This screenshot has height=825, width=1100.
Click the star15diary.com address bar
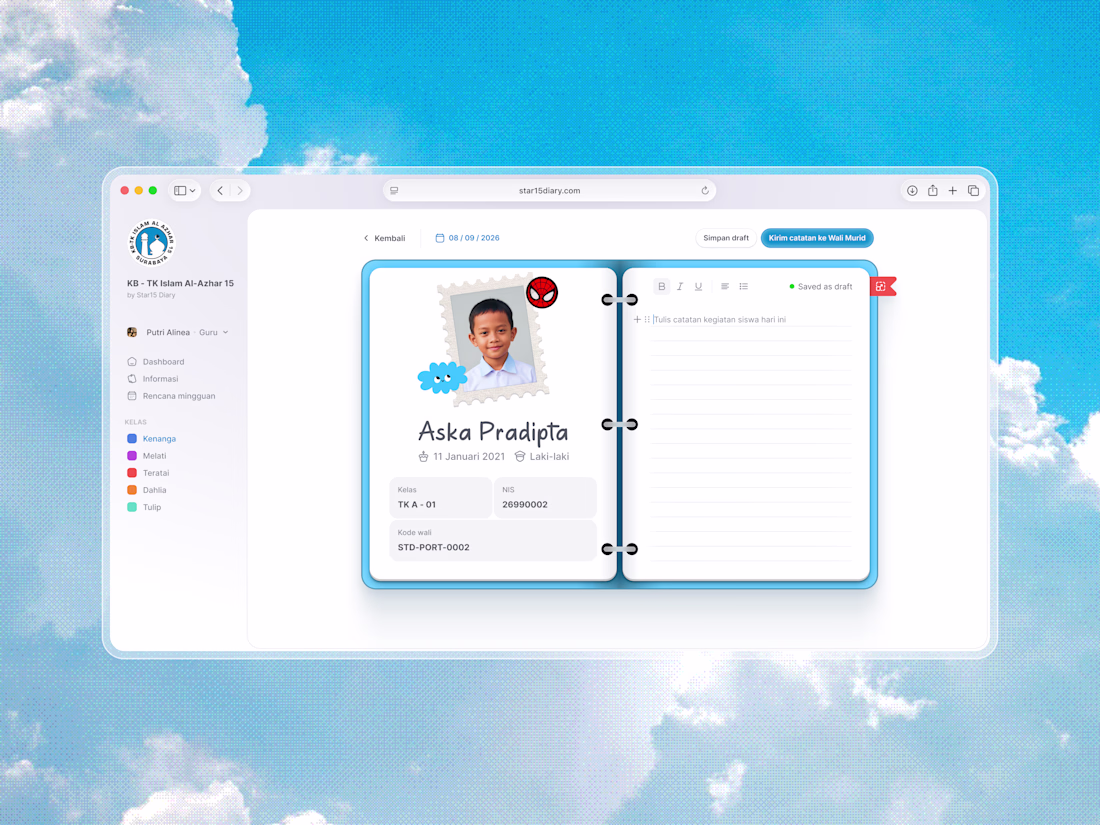coord(549,190)
